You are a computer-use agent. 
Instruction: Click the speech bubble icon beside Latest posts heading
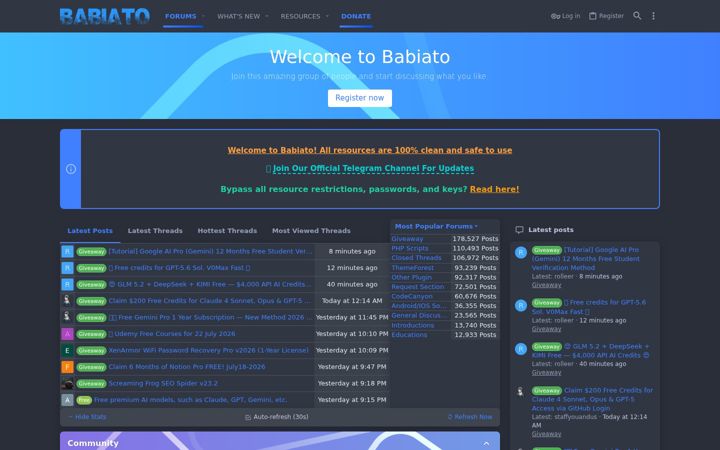[519, 230]
